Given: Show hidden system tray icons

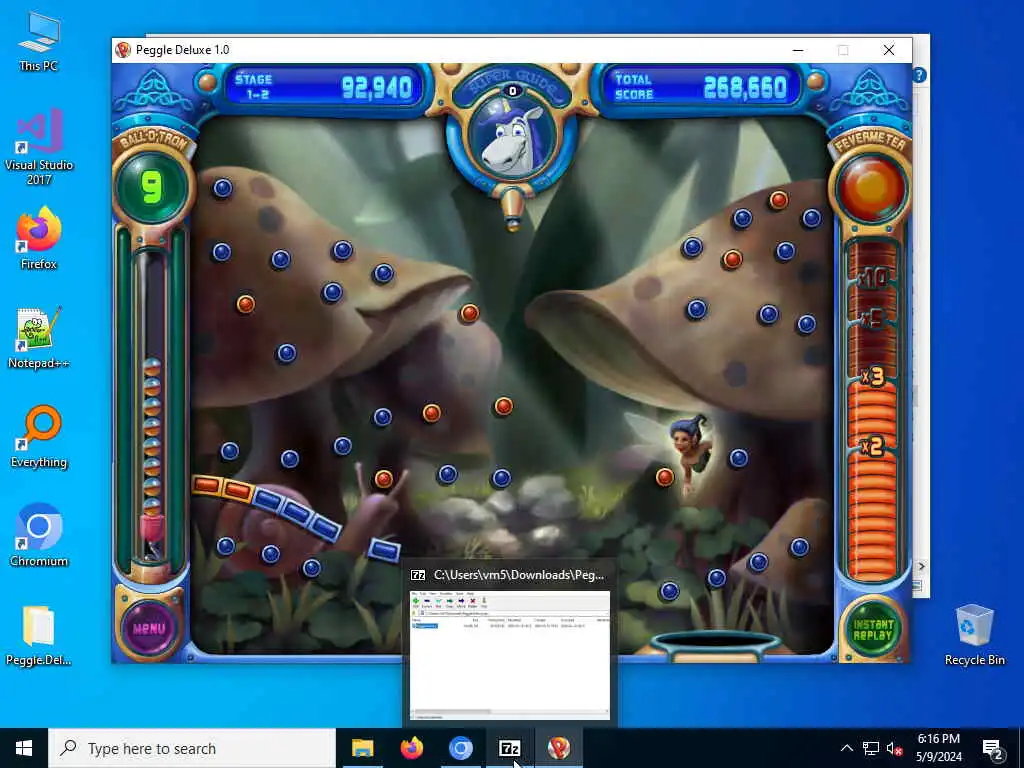Looking at the screenshot, I should click(846, 748).
